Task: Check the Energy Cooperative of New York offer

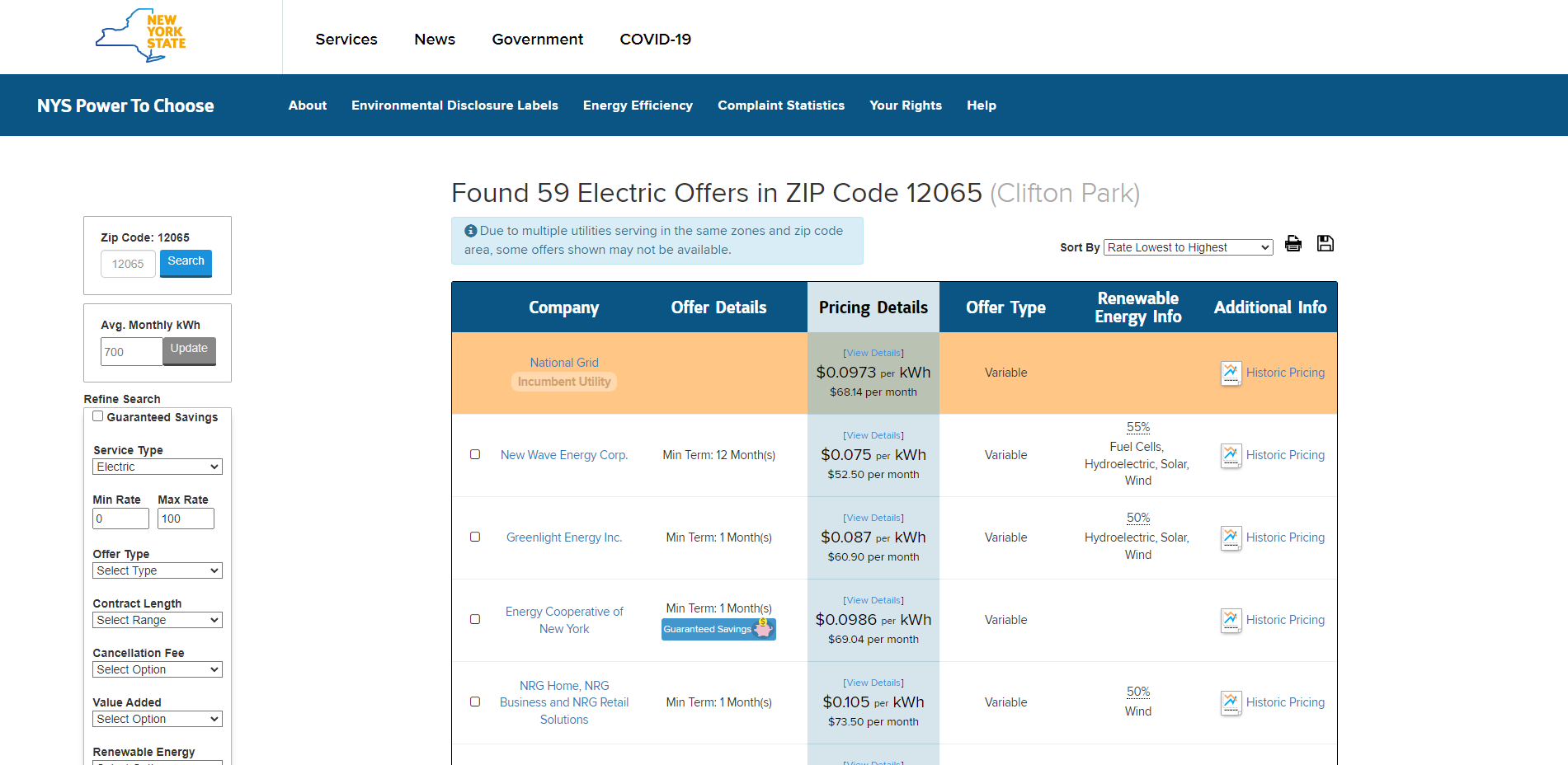Action: (x=475, y=619)
